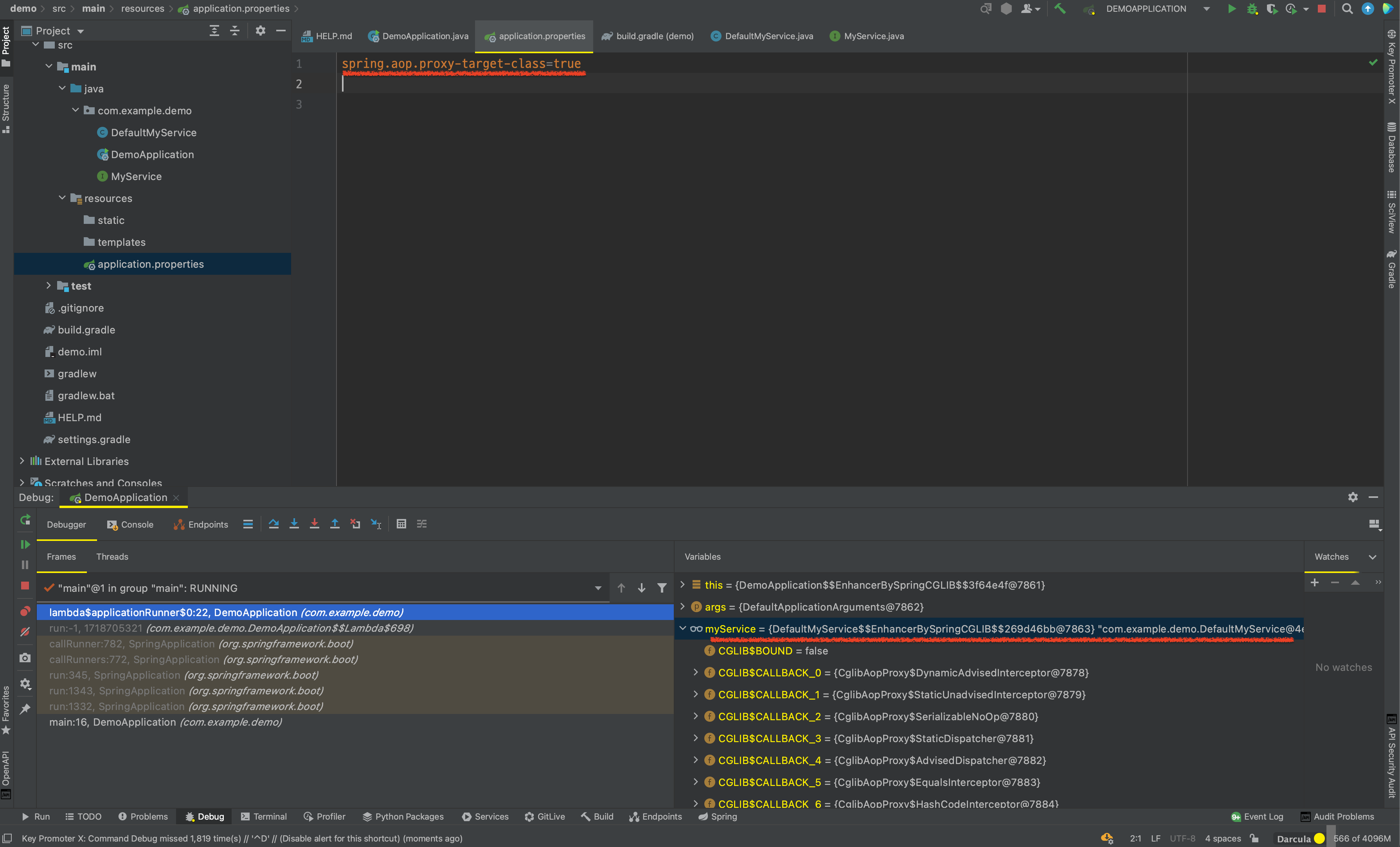1400x847 pixels.
Task: Open Event Log in status bar
Action: [x=1257, y=816]
